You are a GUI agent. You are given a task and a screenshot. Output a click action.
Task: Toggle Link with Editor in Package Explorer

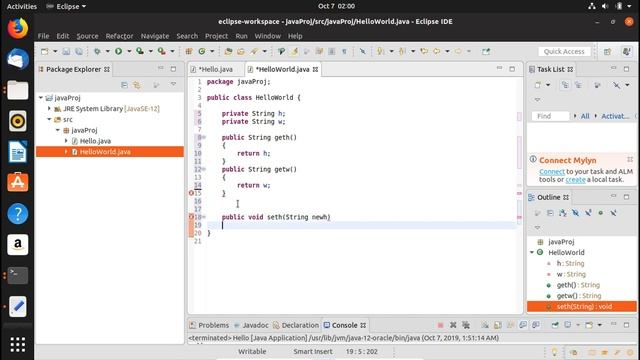tap(137, 84)
